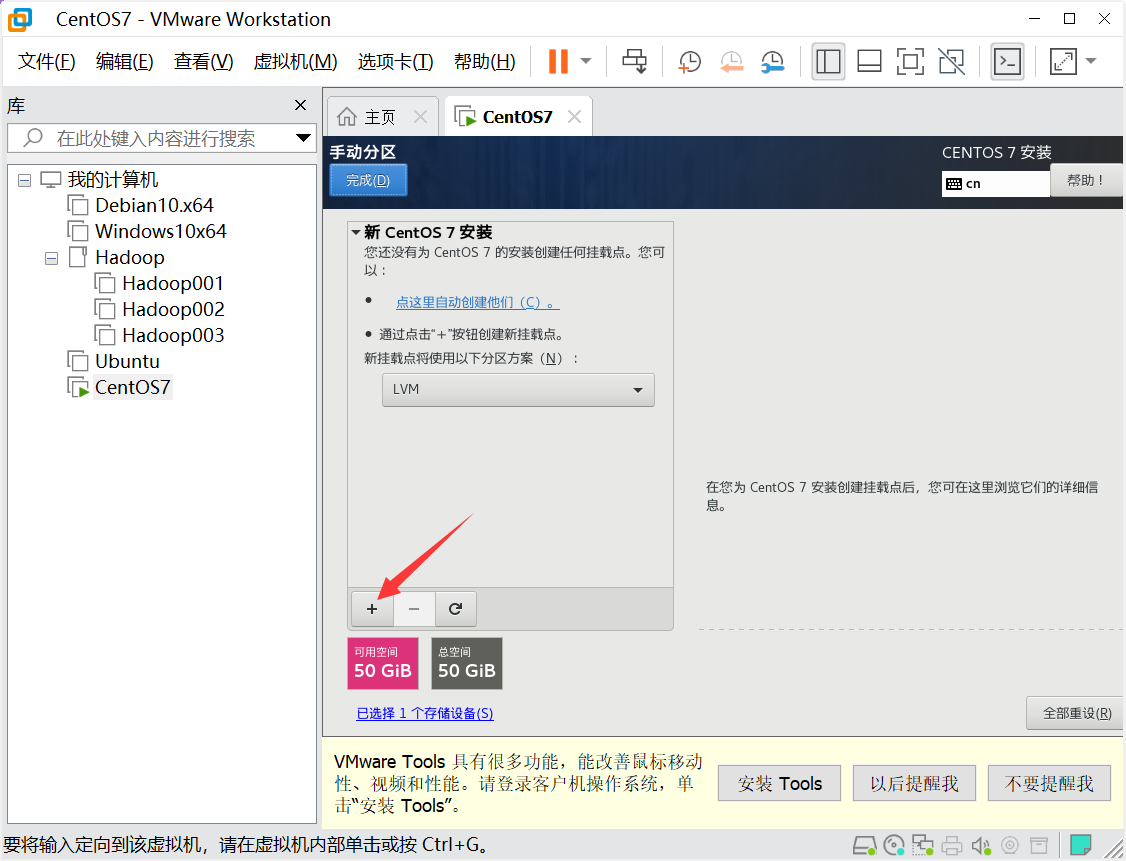Open the 编辑(E) menu
Viewport: 1126px width, 861px height.
pos(124,62)
